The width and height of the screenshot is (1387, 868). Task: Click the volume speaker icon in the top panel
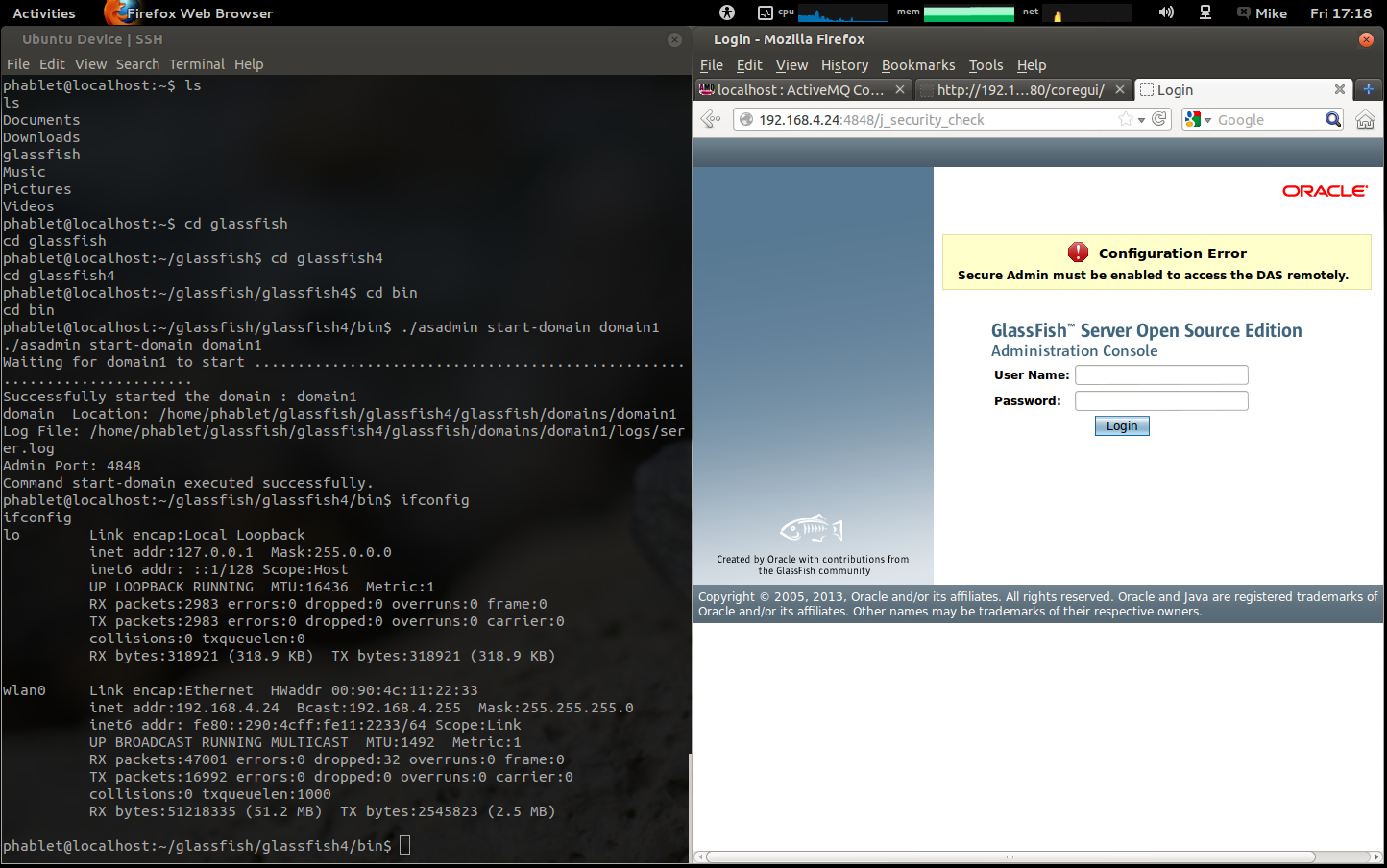(1165, 12)
